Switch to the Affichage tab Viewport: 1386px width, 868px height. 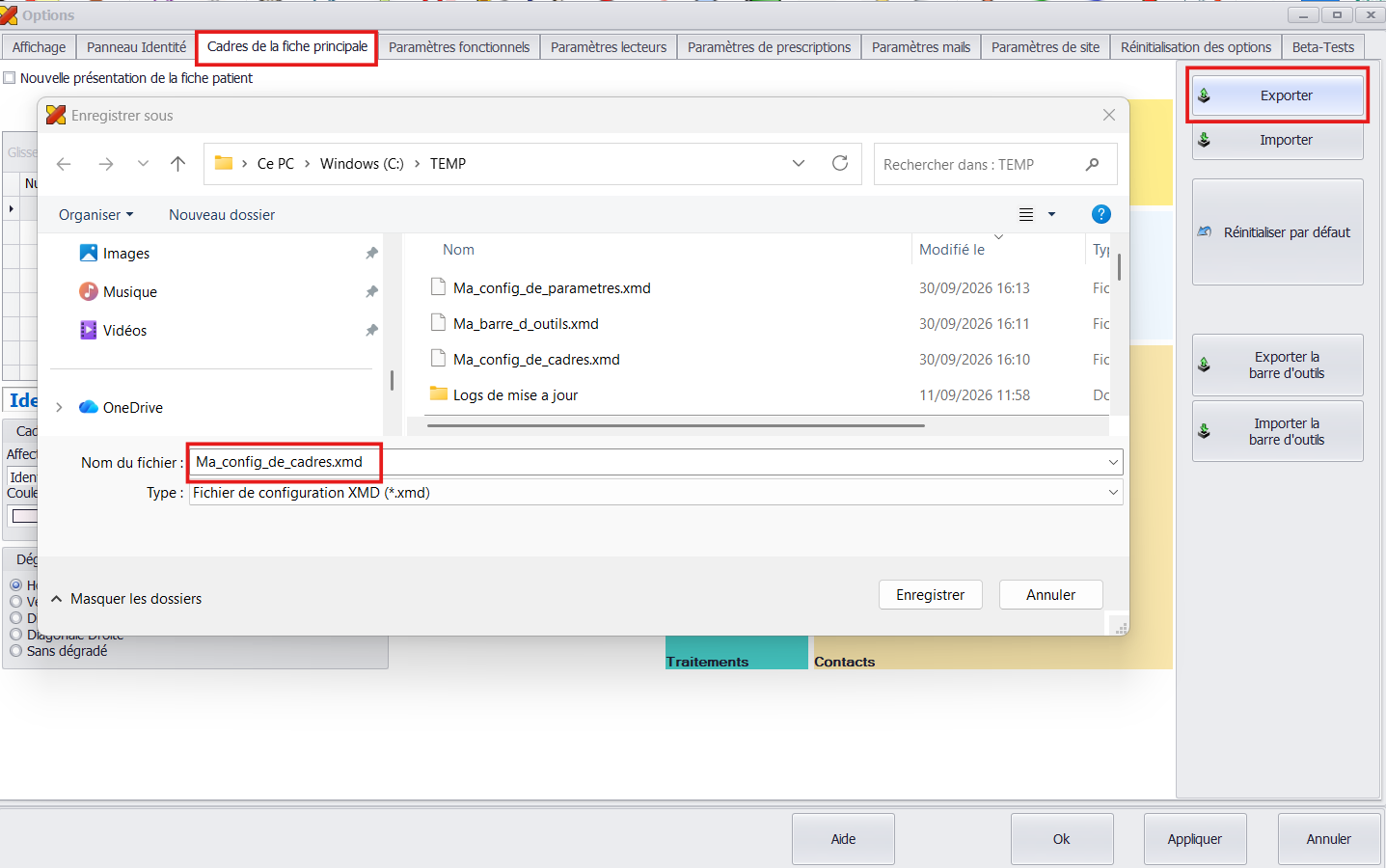pyautogui.click(x=39, y=47)
